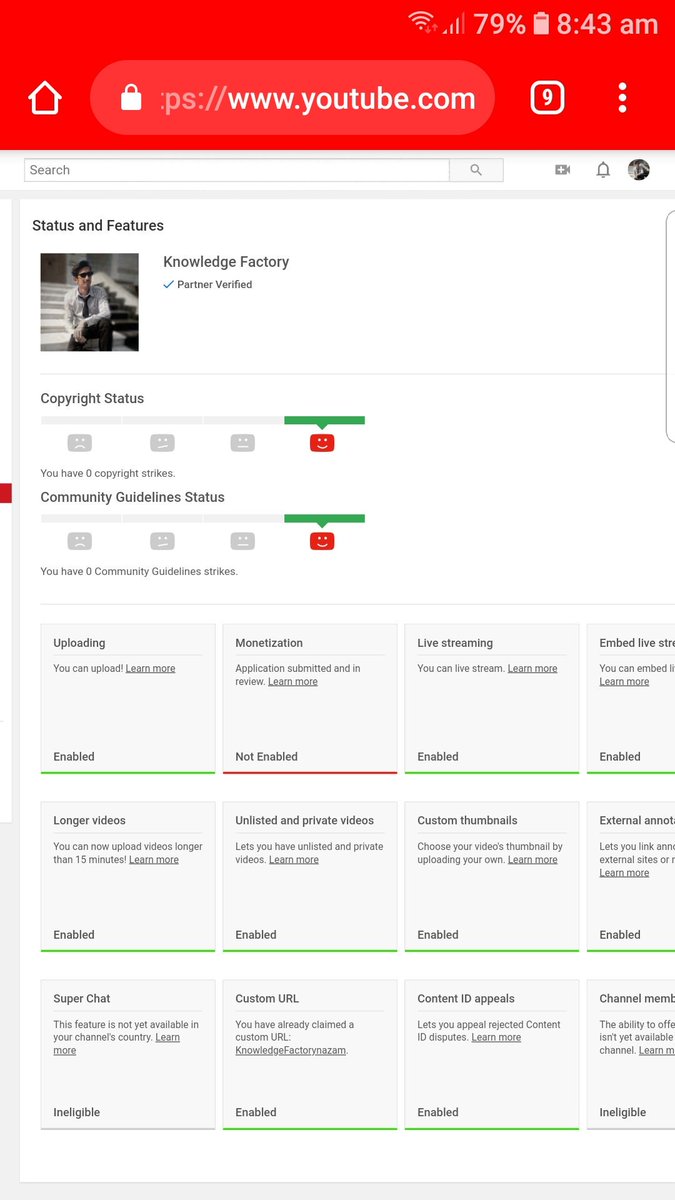
Task: Click the Monetization card title
Action: point(269,643)
